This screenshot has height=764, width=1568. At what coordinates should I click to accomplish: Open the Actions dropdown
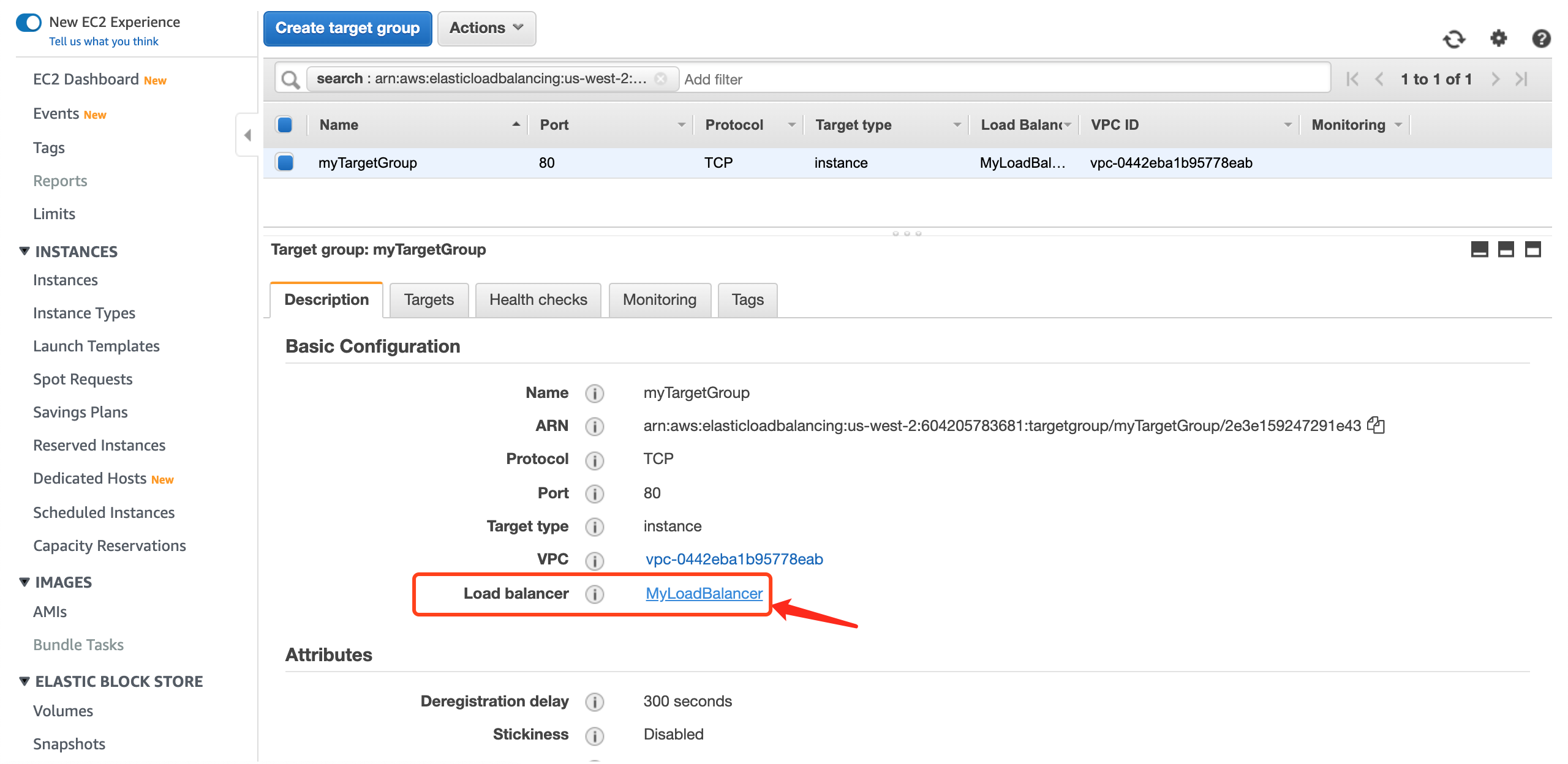point(486,28)
